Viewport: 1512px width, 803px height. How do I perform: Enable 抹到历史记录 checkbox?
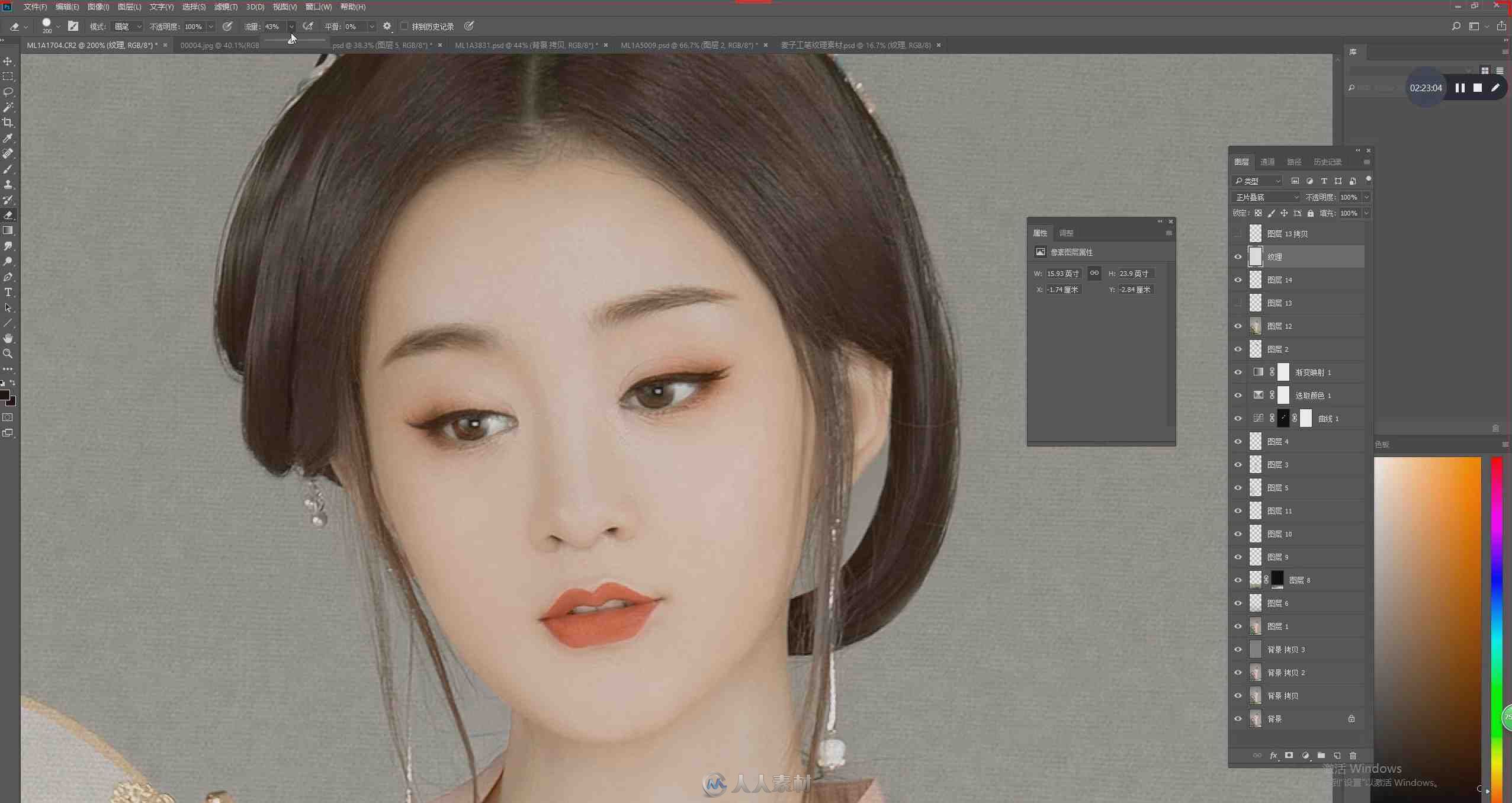pos(405,26)
